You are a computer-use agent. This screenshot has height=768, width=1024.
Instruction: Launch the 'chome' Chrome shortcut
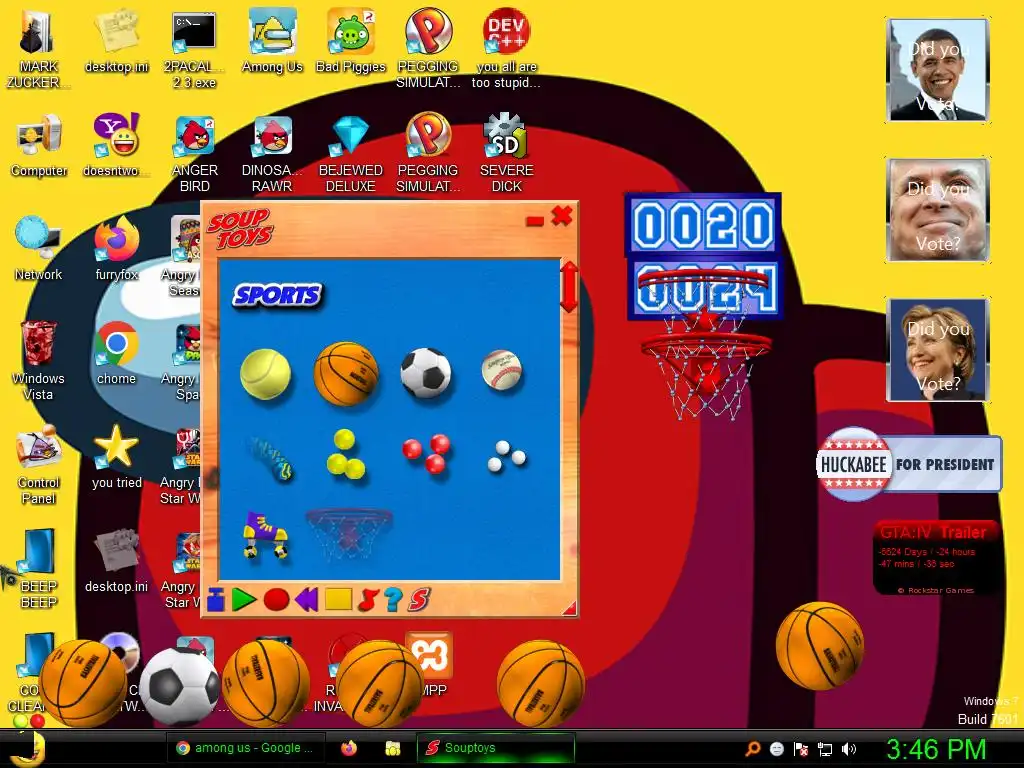tap(116, 353)
